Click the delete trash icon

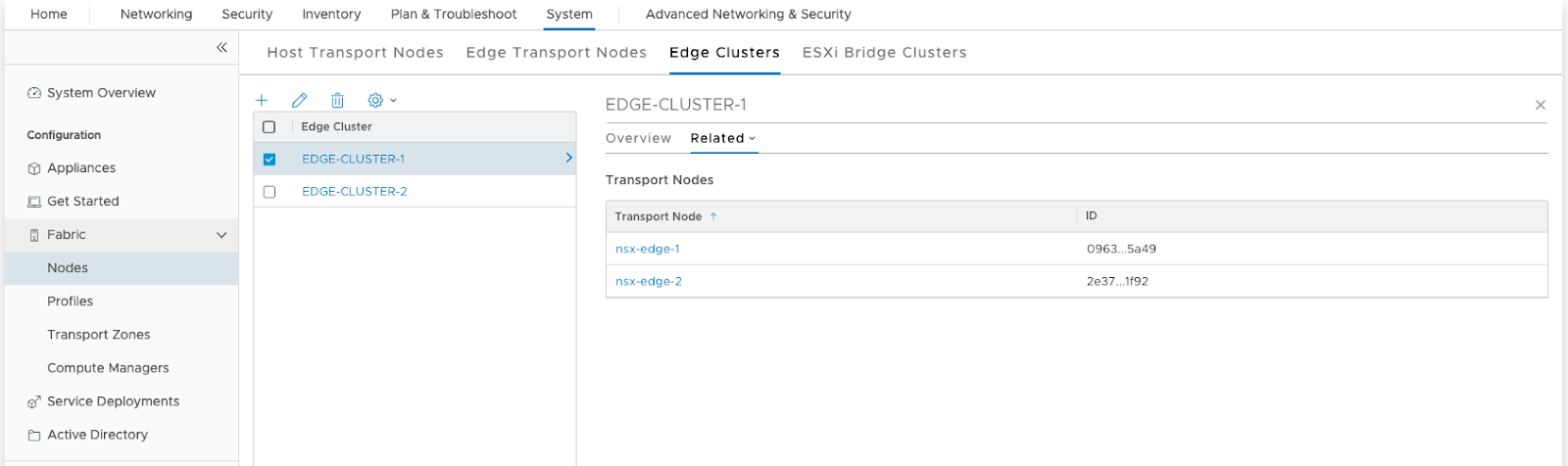337,100
